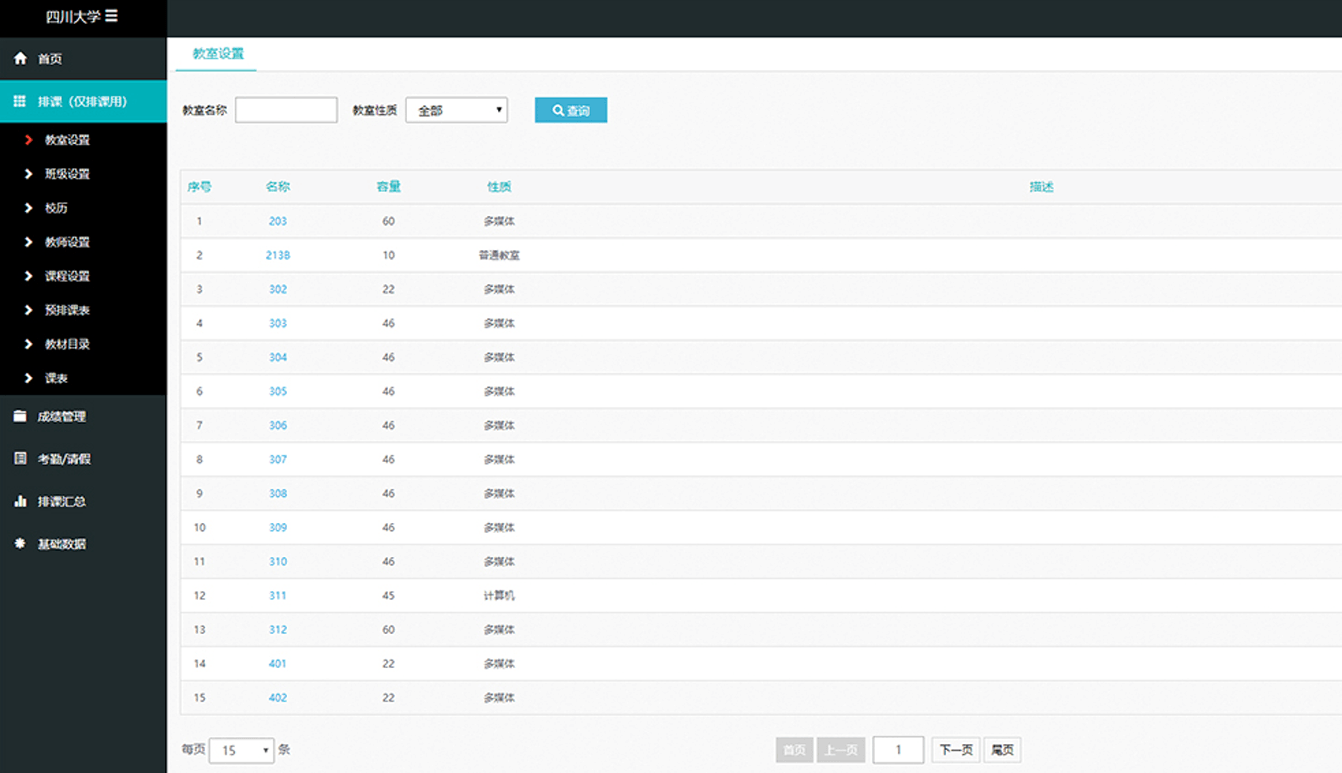Jump to 尾页 in the pagination

point(1002,750)
